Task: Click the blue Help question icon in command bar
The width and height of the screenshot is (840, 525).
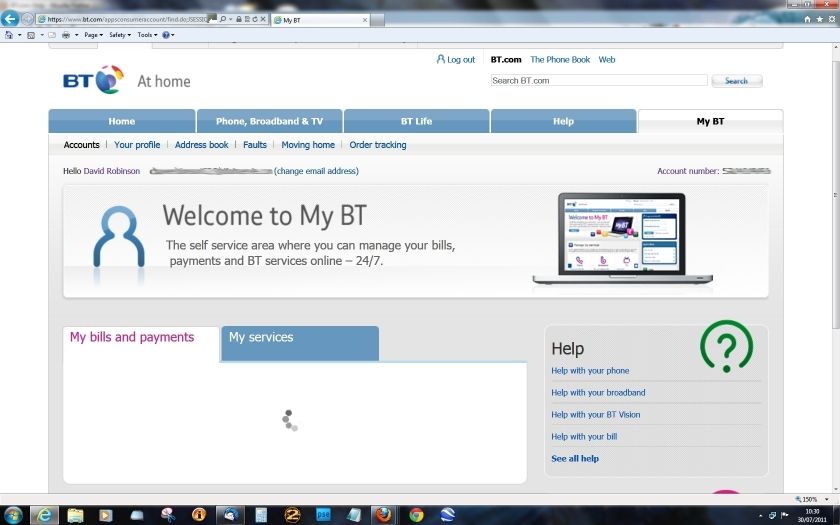Action: click(x=166, y=35)
